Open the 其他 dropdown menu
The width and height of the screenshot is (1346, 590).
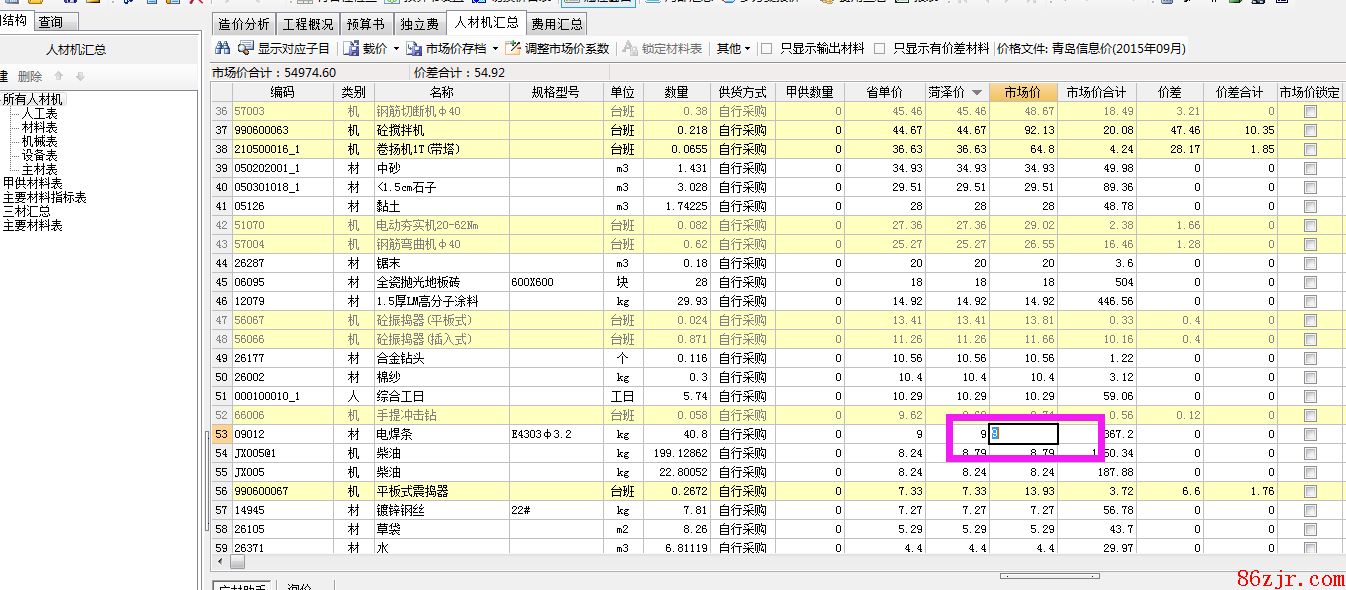(x=733, y=48)
